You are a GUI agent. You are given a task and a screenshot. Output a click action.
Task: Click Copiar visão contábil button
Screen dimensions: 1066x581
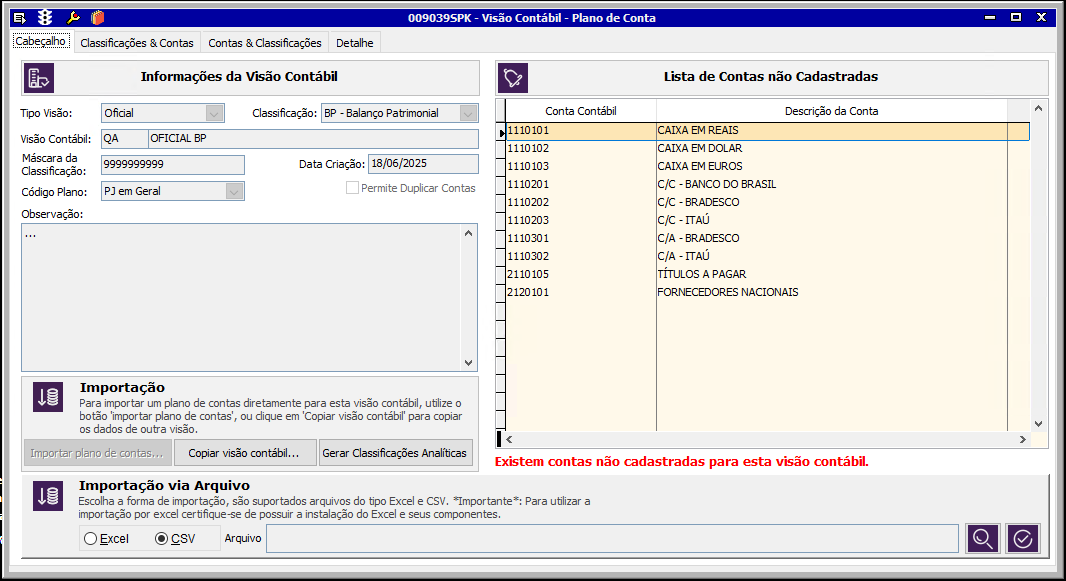pyautogui.click(x=245, y=453)
